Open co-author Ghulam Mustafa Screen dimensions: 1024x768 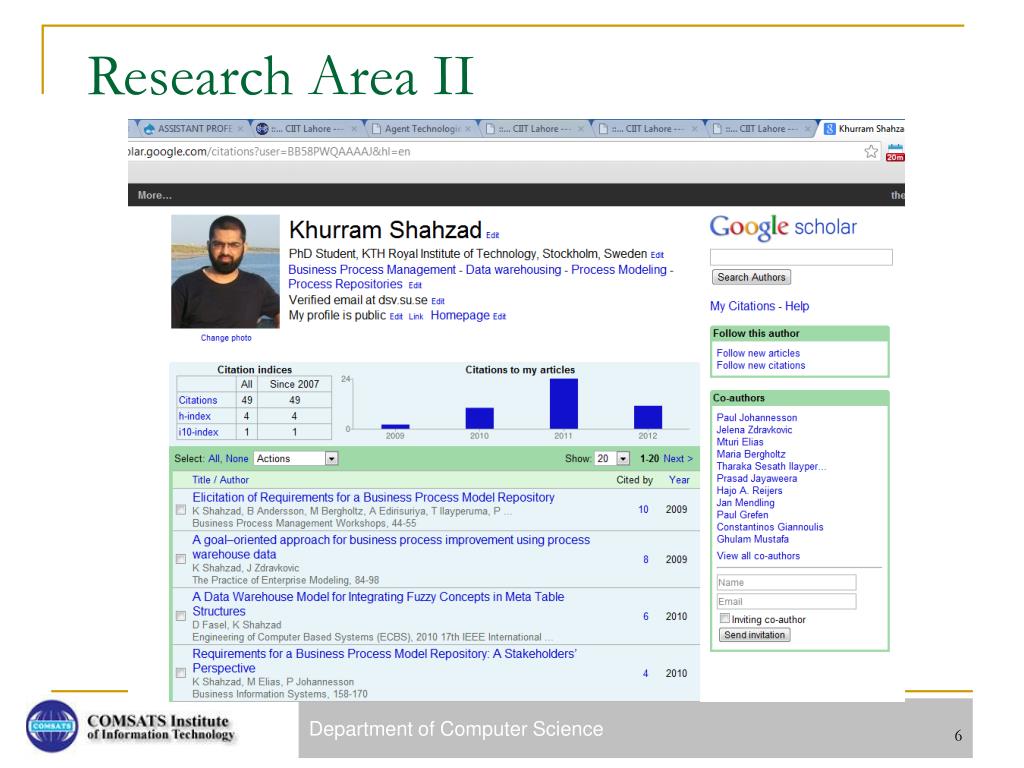752,539
